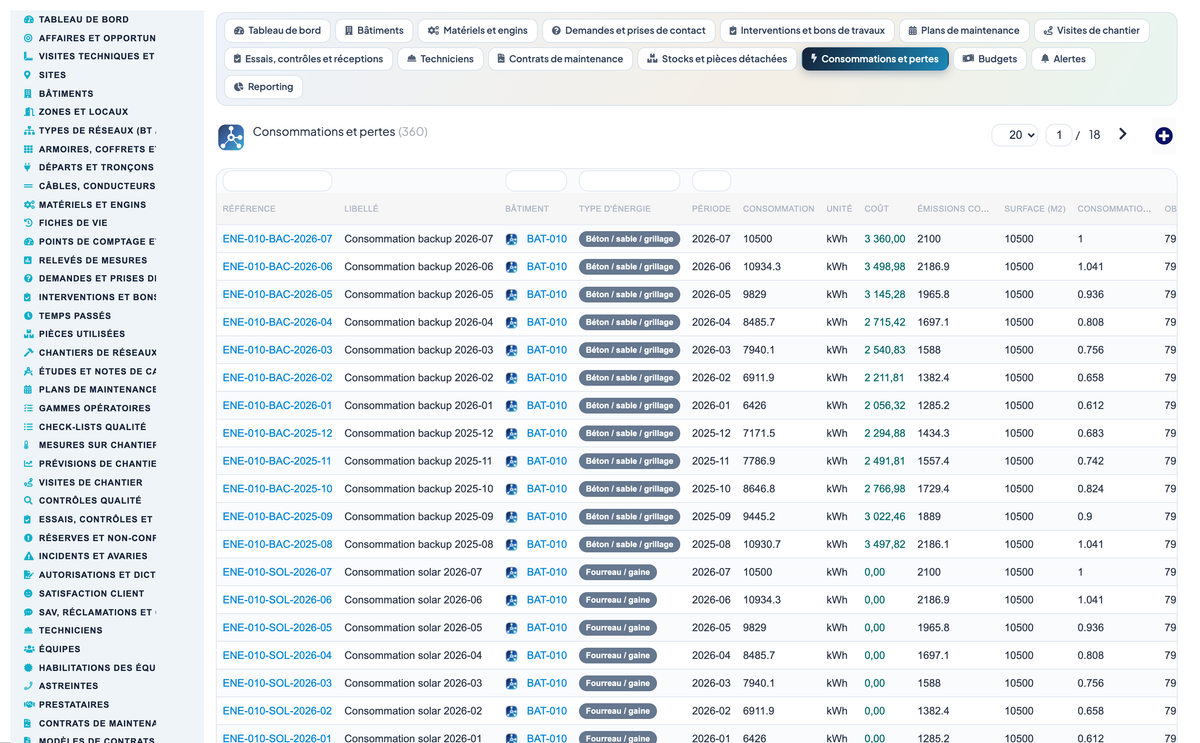The image size is (1200, 743).
Task: Click building icon in row ENE-010-BAC-2025-12
Action: tap(512, 434)
